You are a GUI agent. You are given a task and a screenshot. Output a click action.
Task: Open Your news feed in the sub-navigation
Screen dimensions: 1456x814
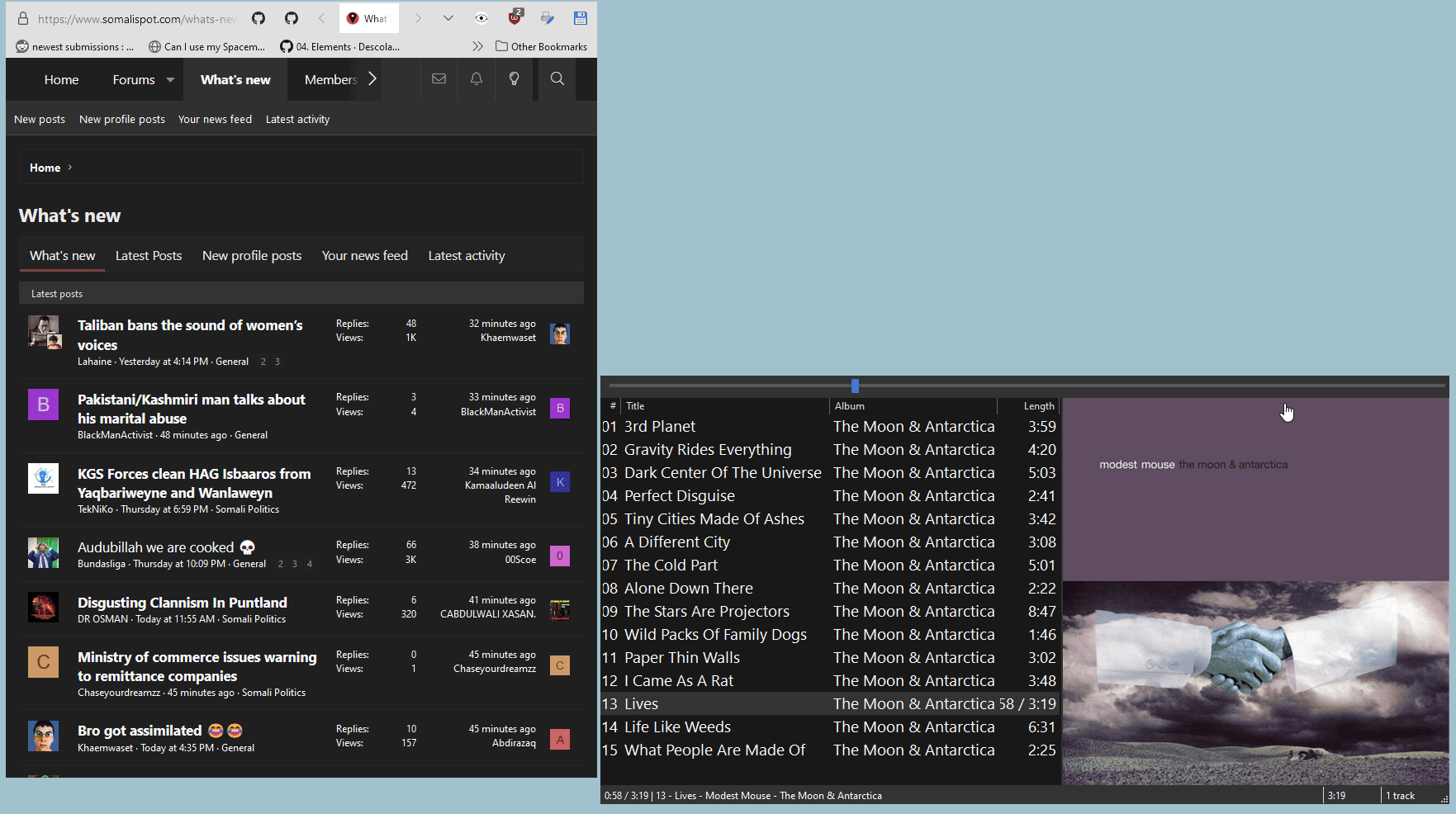215,120
